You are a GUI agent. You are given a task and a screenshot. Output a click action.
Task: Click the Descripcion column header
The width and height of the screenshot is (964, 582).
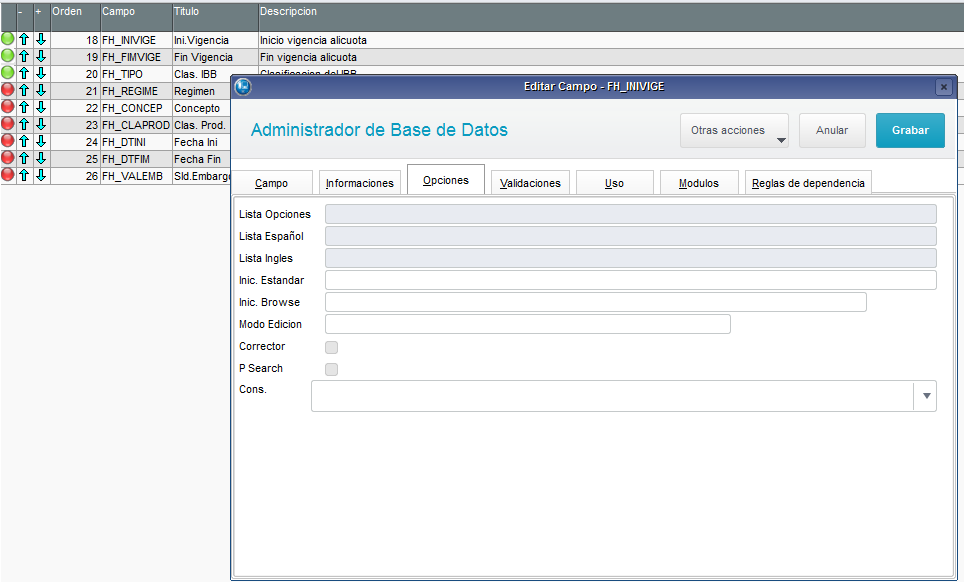(x=611, y=17)
